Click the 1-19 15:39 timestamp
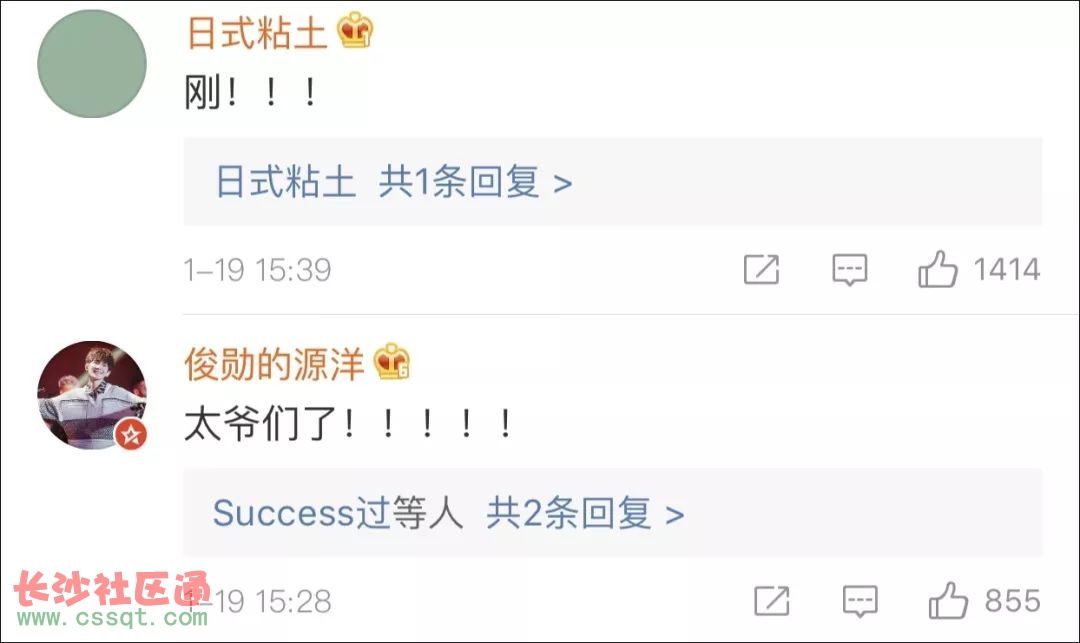This screenshot has width=1080, height=643. click(x=257, y=270)
